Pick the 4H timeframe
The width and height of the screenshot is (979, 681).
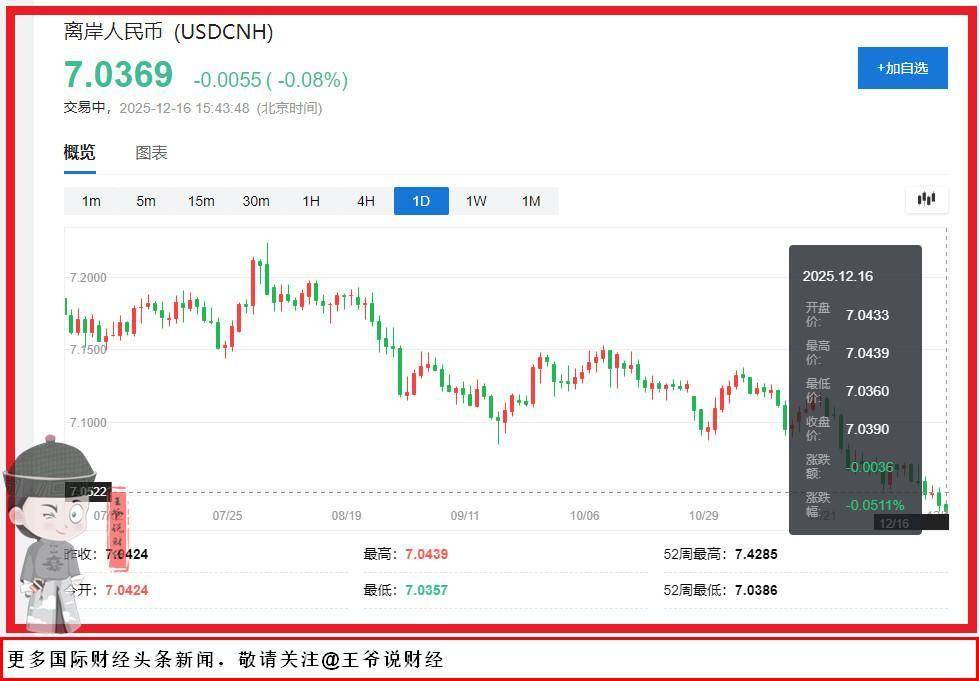[x=366, y=201]
